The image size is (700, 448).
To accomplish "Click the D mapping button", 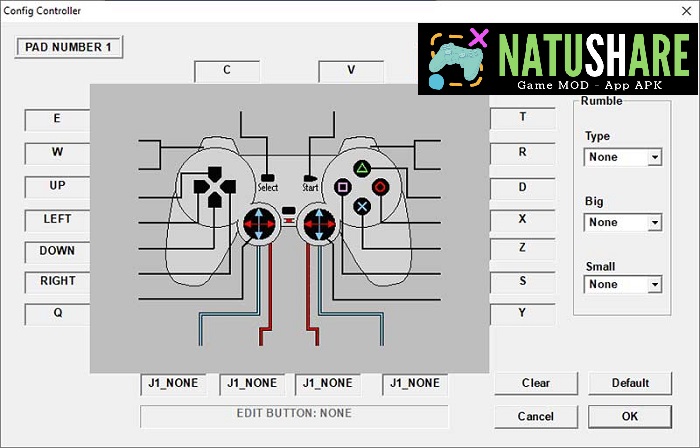I will click(x=522, y=188).
